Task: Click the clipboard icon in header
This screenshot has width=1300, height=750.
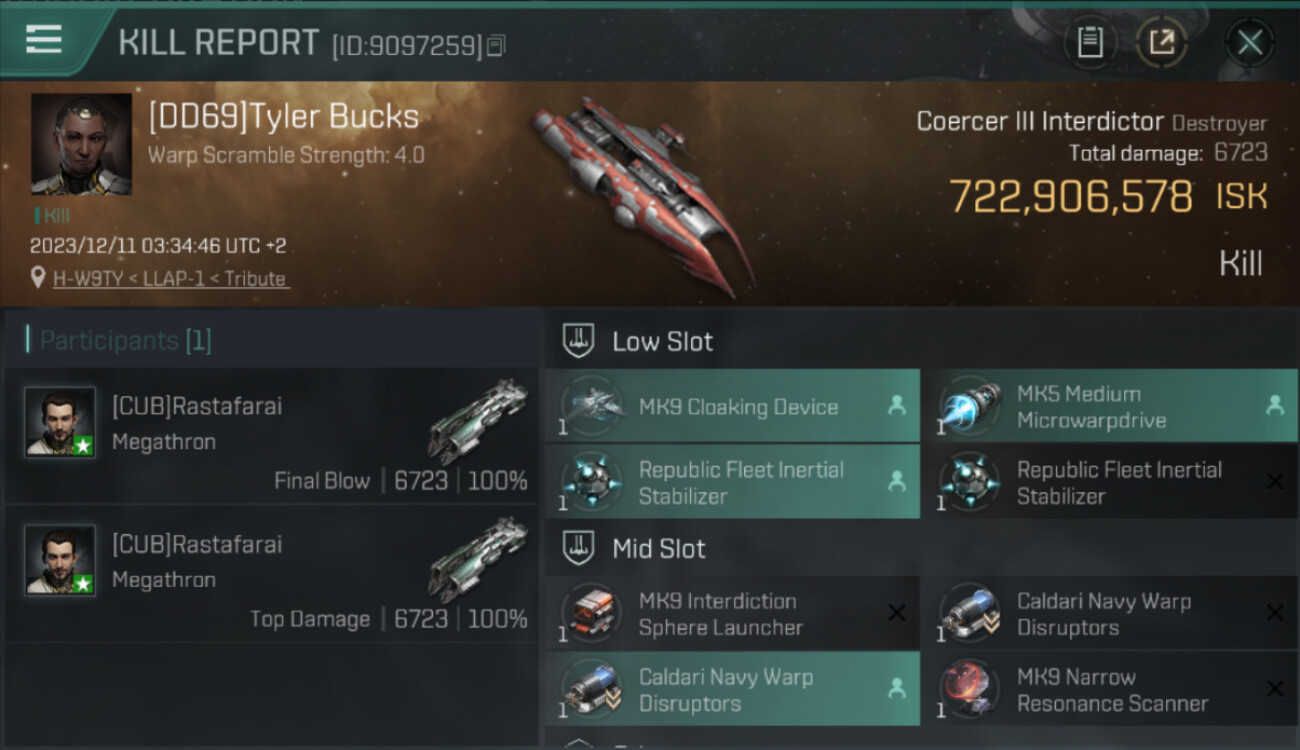Action: (1090, 43)
